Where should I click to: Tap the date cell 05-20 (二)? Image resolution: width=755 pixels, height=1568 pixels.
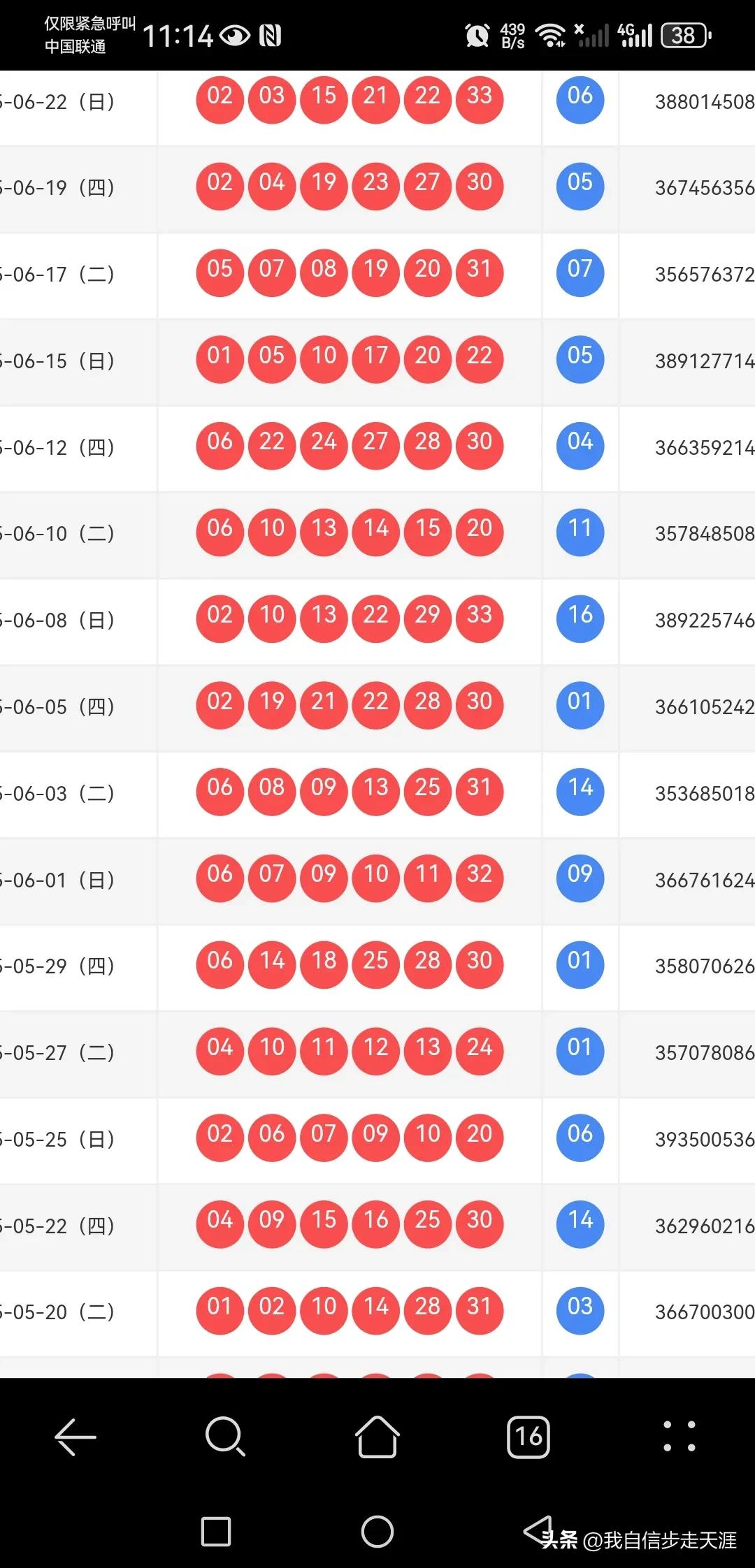click(x=58, y=1312)
